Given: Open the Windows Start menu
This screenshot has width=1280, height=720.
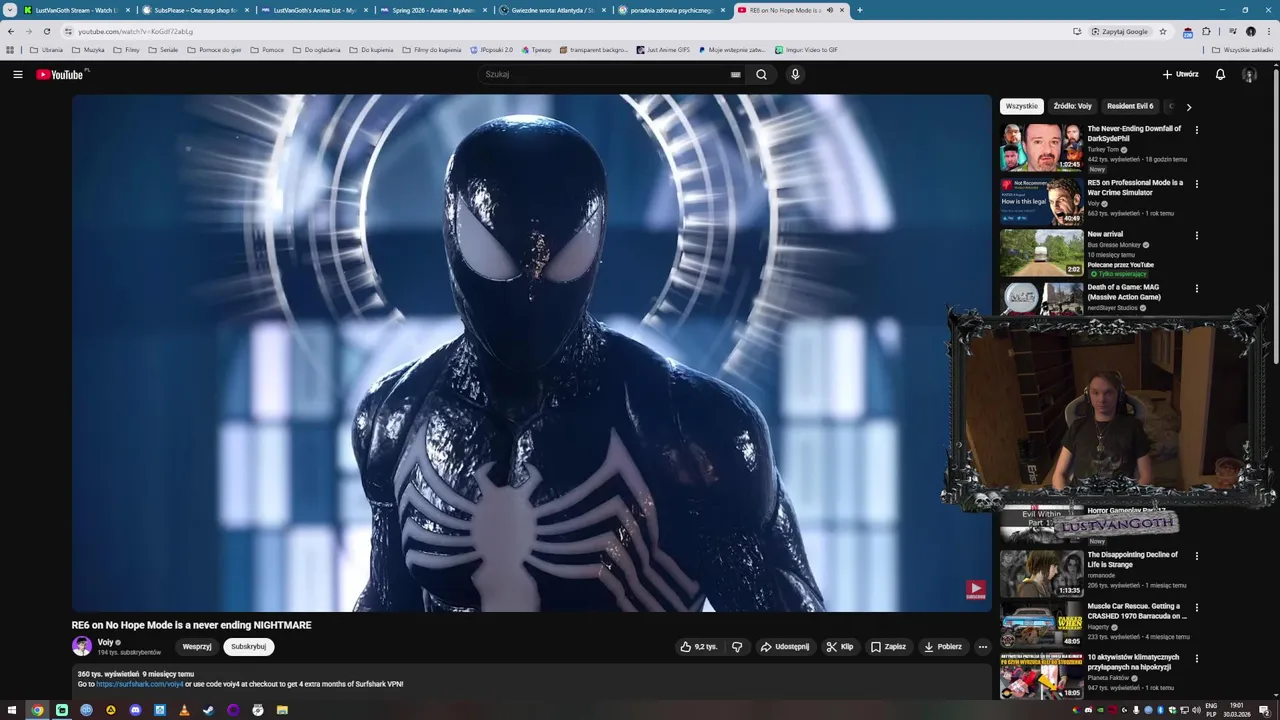Looking at the screenshot, I should pyautogui.click(x=13, y=710).
